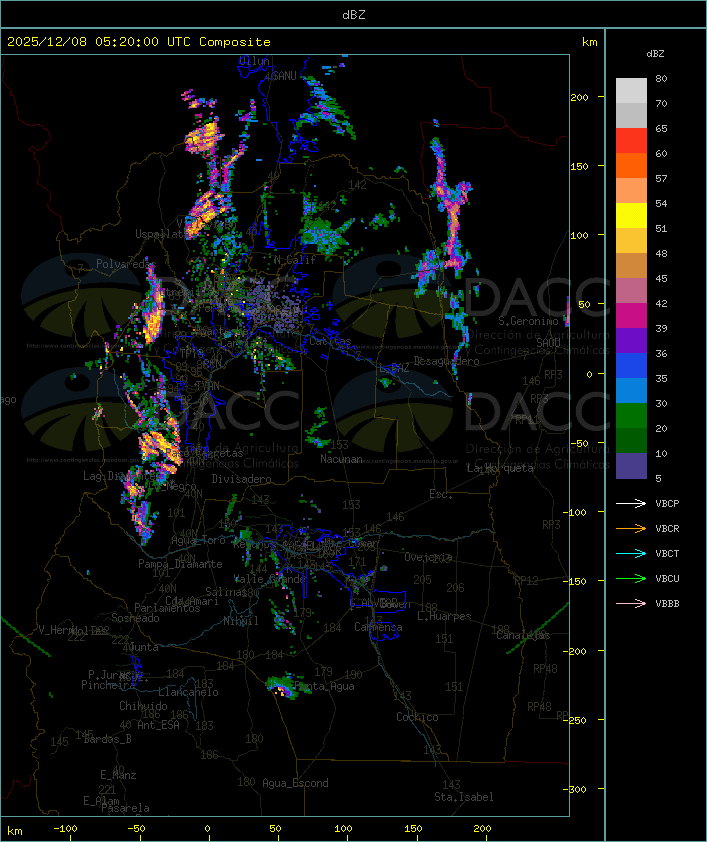Pick the light gray 70–80 dBZ swatch
This screenshot has width=707, height=842.
(631, 91)
